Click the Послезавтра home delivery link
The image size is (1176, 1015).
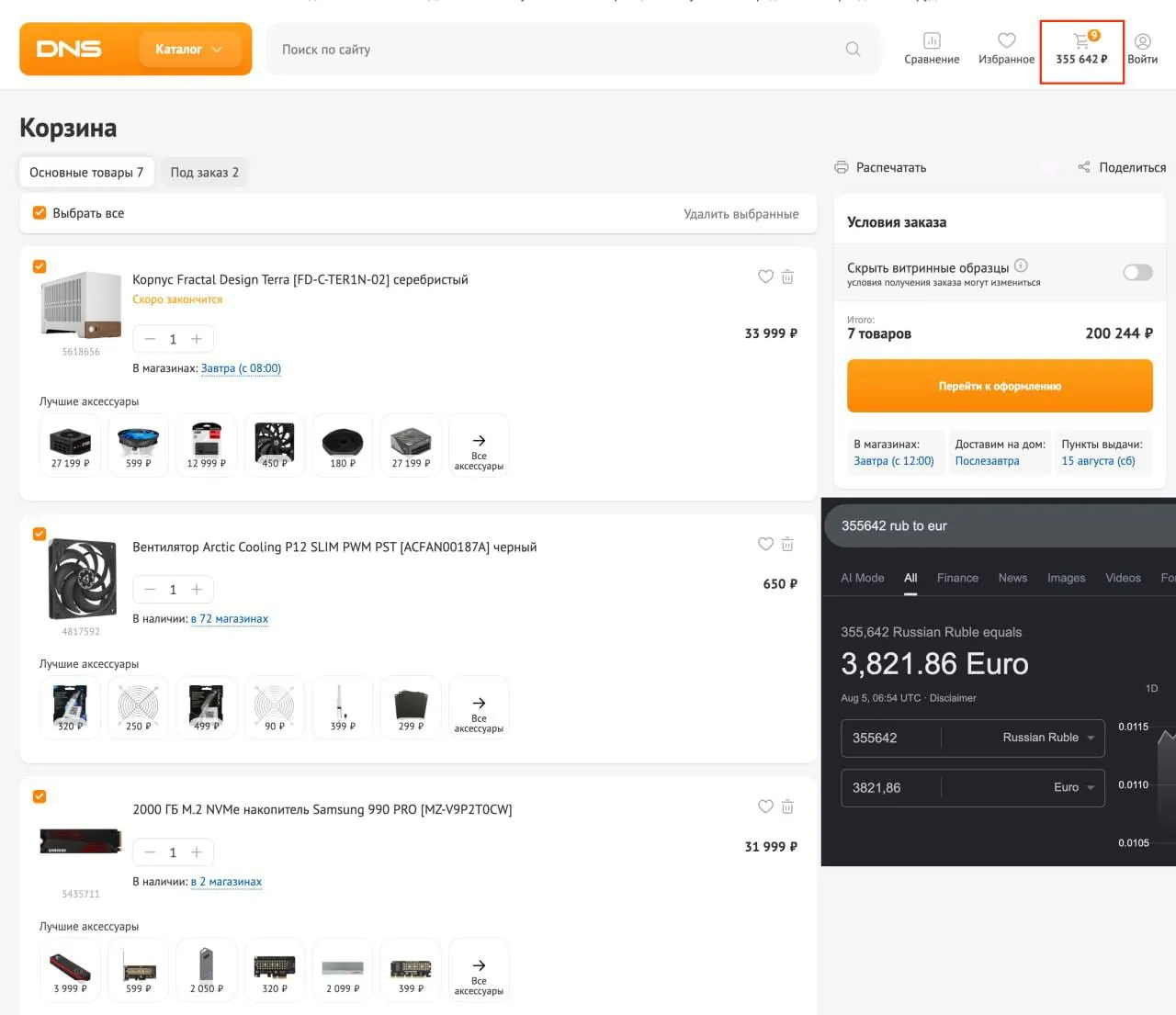pos(987,461)
